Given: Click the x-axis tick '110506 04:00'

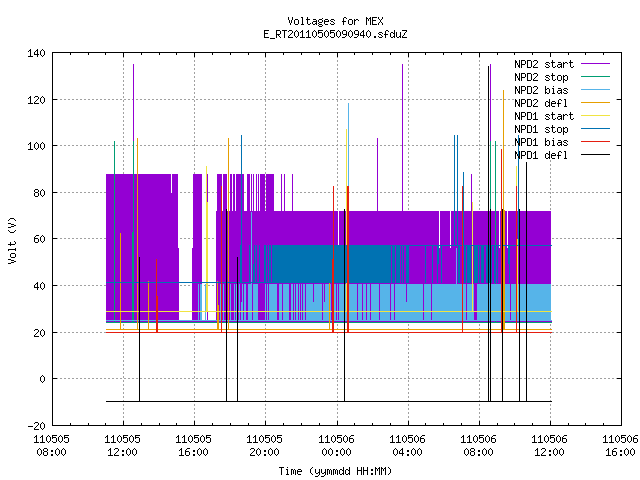Looking at the screenshot, I should (407, 446).
